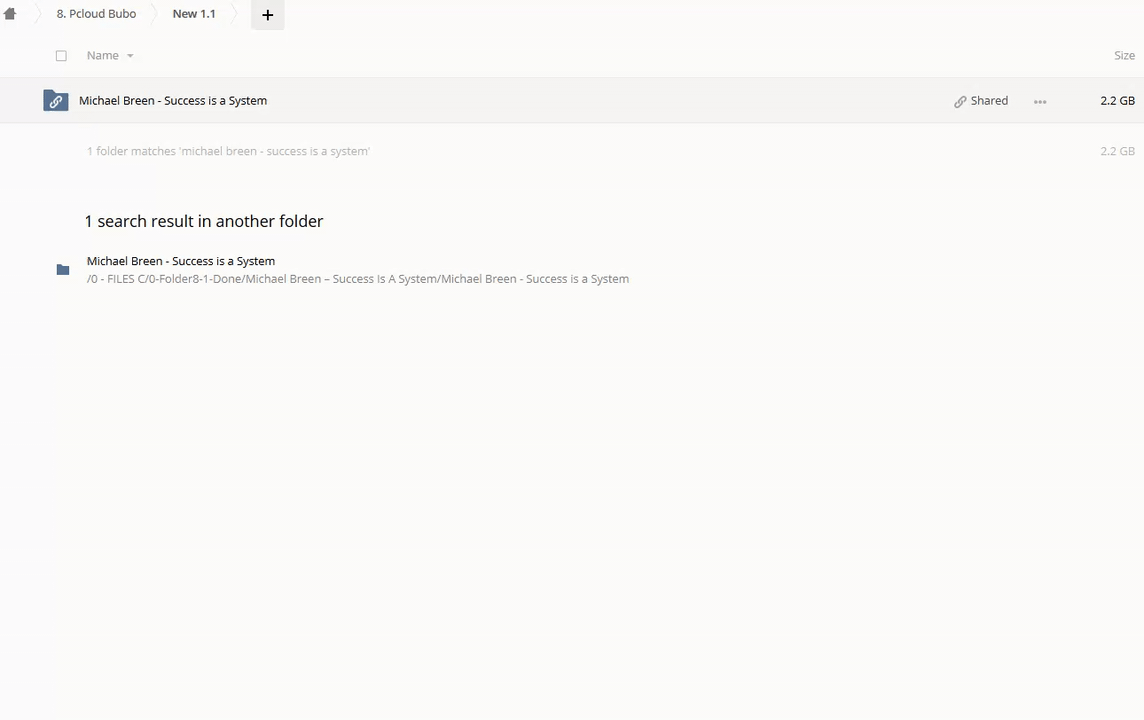Open the search result folder title

point(181,261)
